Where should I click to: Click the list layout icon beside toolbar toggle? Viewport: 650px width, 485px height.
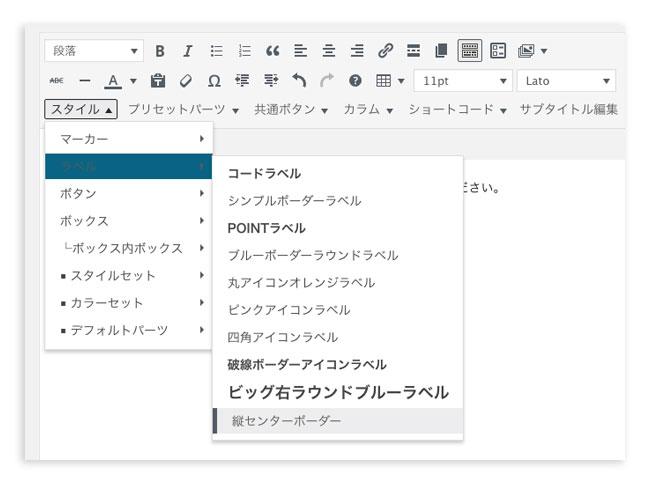pyautogui.click(x=498, y=51)
